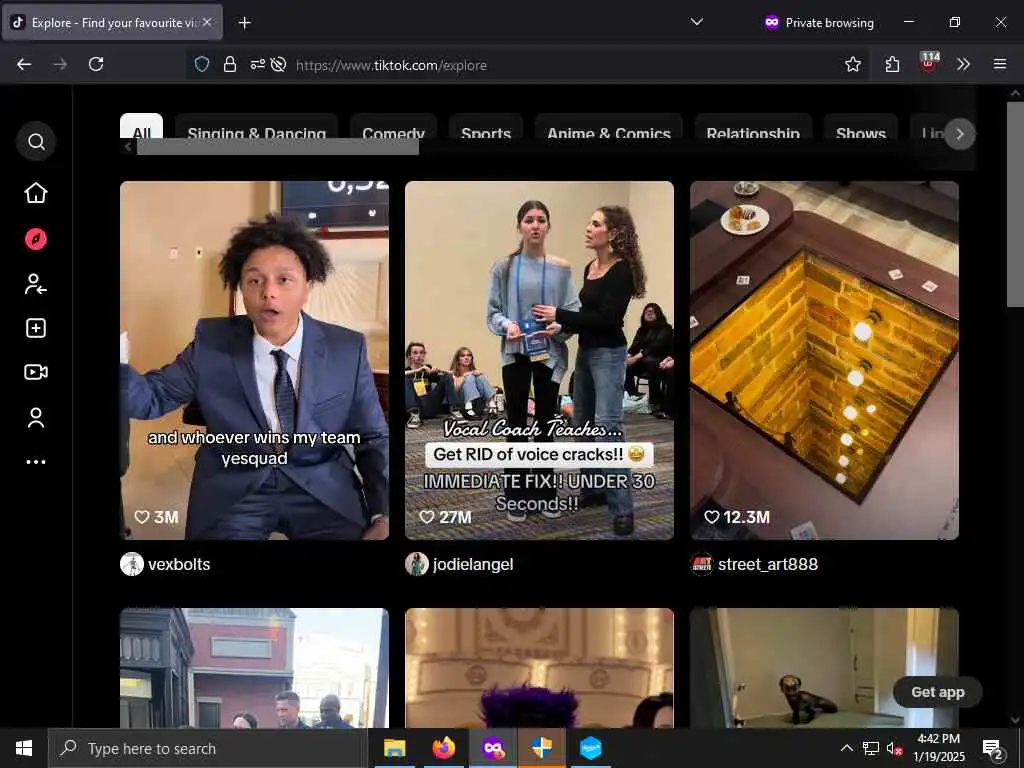Open Firefox from the taskbar
The image size is (1024, 768).
[443, 748]
